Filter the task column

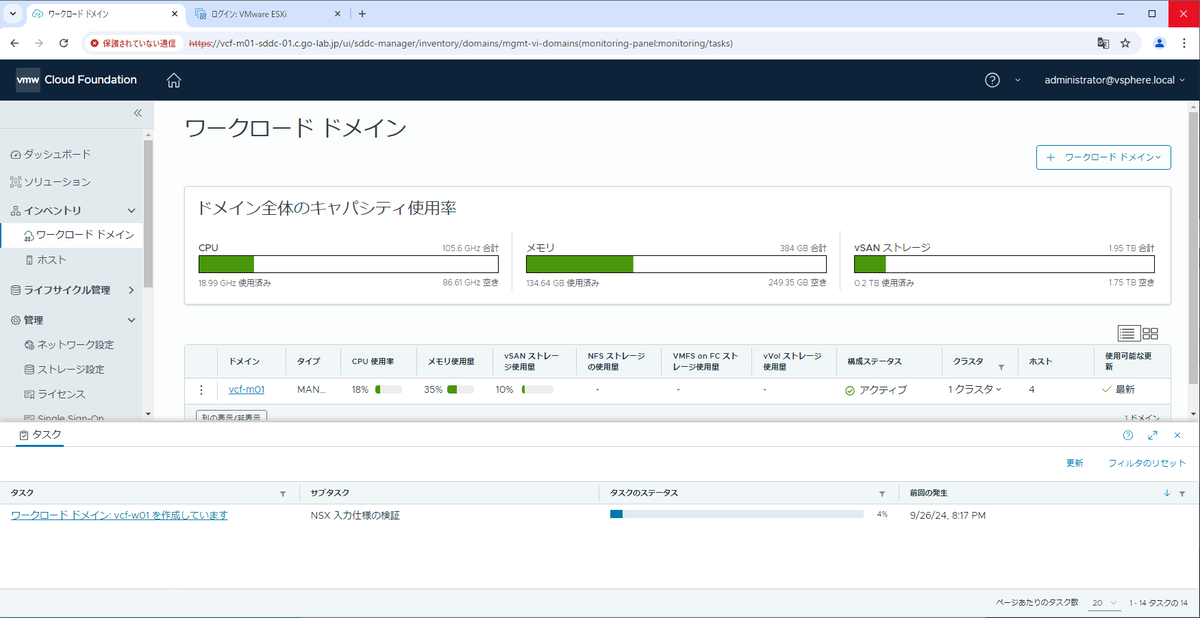pos(283,494)
